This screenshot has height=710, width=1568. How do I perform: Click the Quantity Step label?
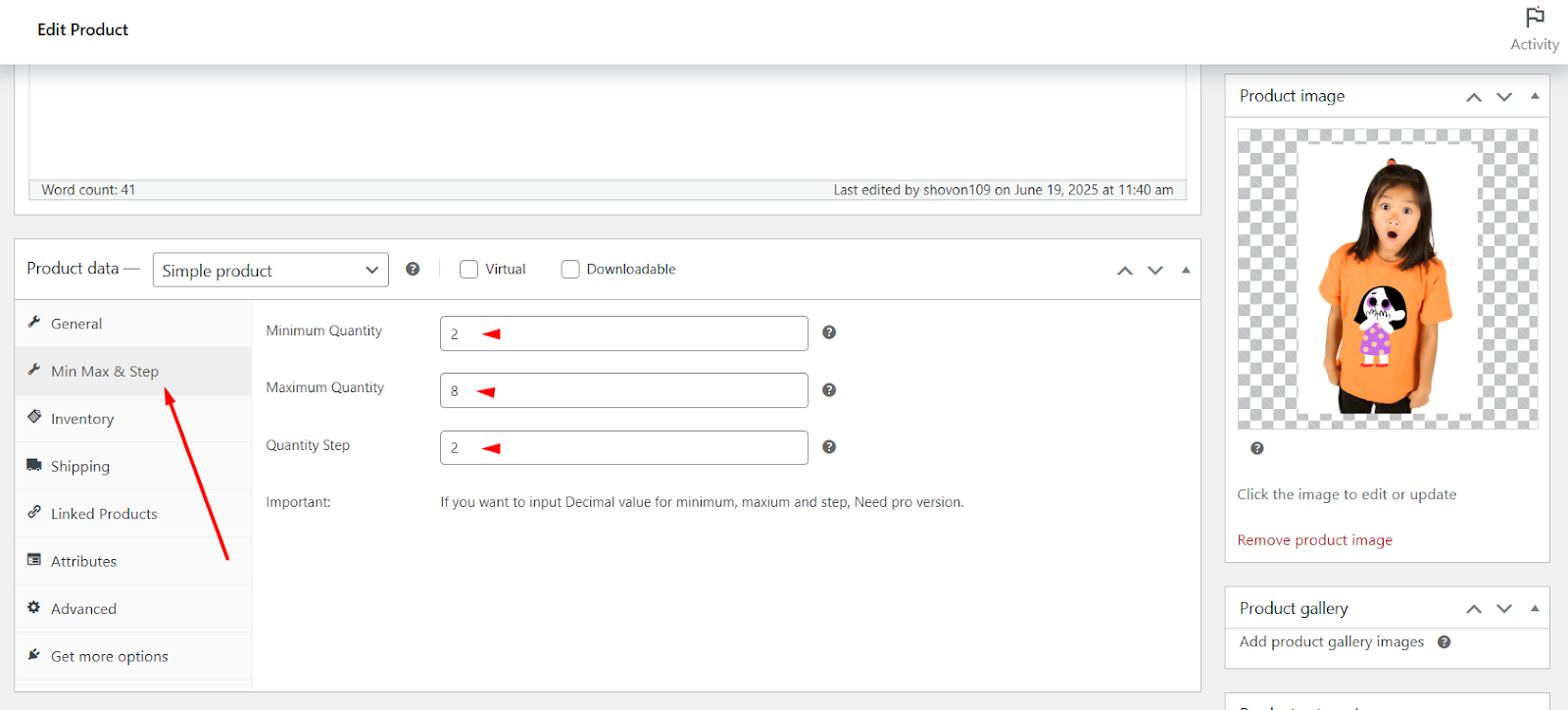pos(308,445)
